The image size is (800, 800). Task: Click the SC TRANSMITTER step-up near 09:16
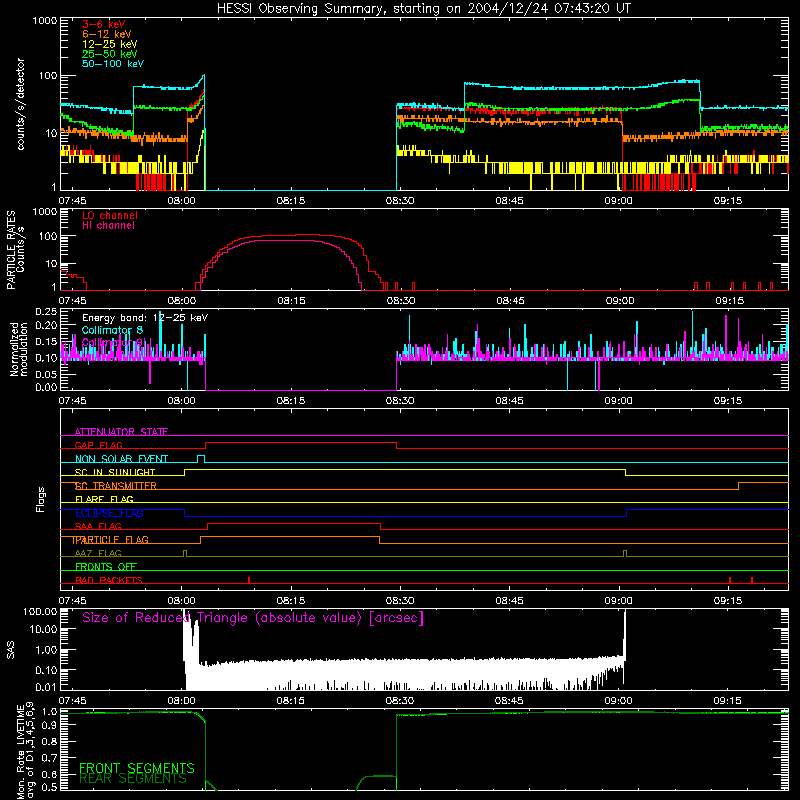click(x=739, y=486)
